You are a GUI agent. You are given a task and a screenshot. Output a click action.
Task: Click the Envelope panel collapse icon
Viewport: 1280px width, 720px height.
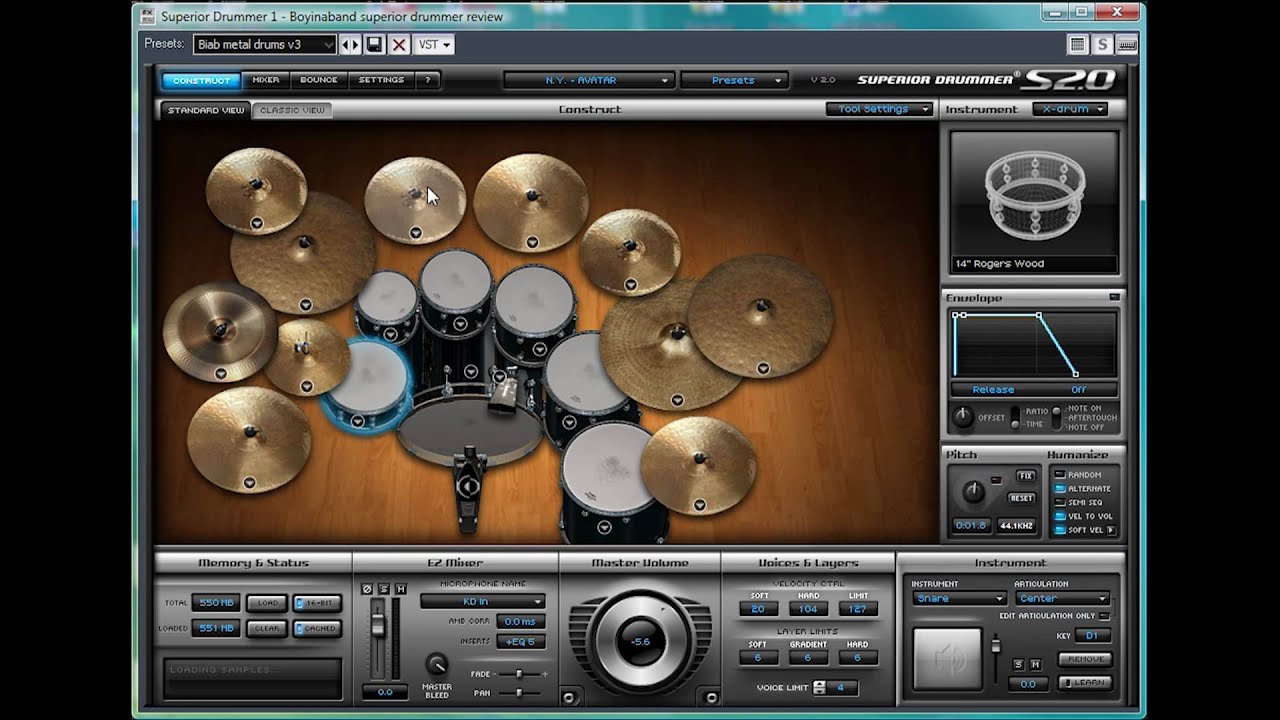(x=1114, y=297)
